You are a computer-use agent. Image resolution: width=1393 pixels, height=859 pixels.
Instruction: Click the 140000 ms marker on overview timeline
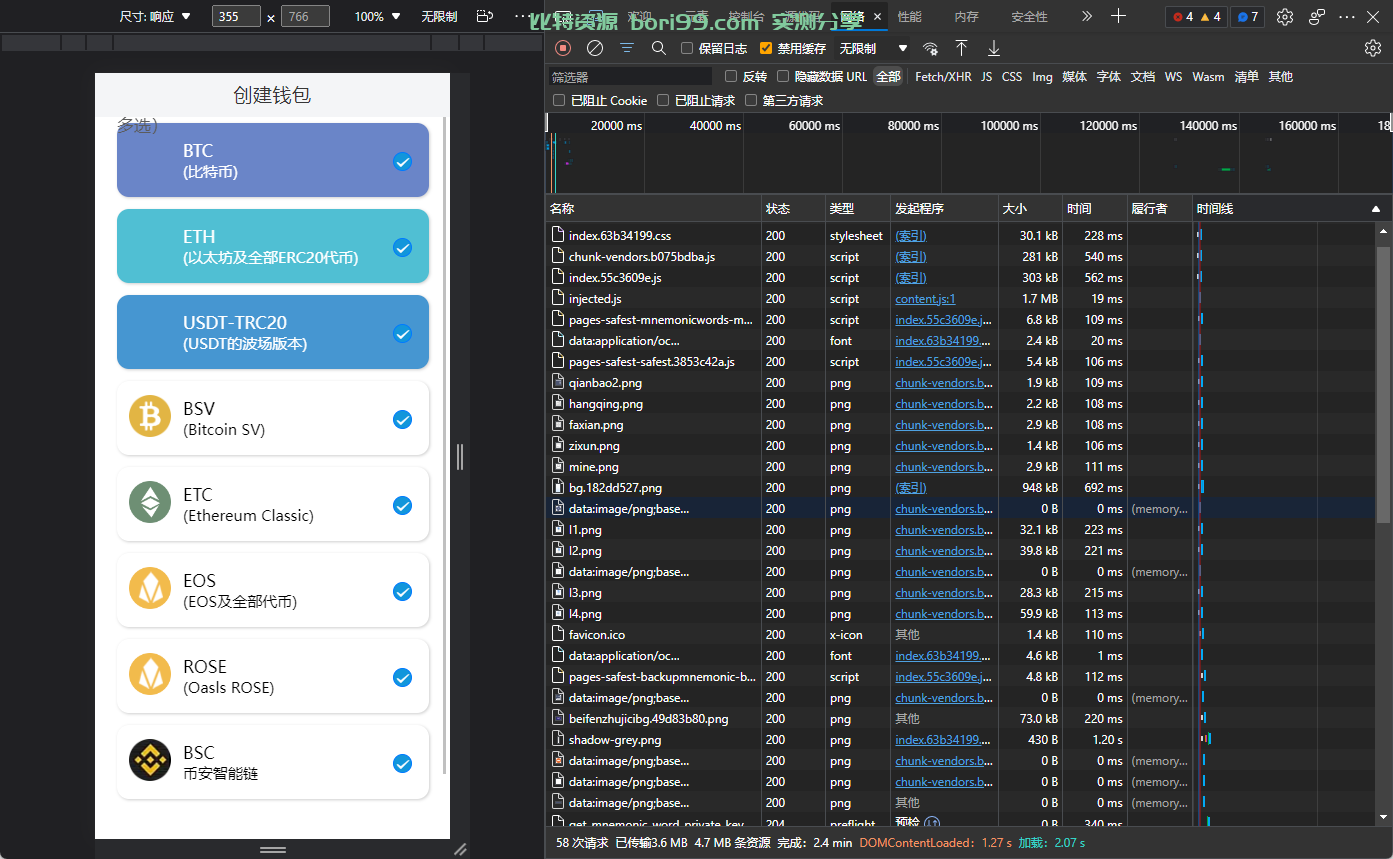1208,126
